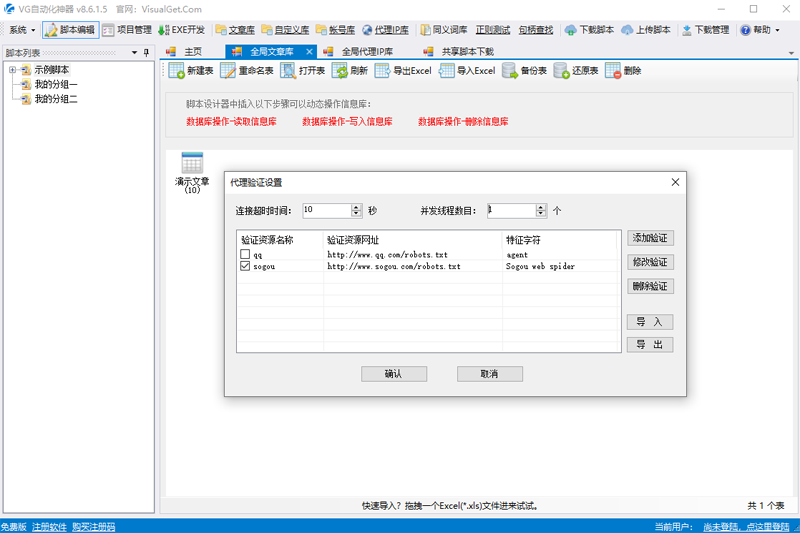The height and width of the screenshot is (533, 800).
Task: Open the 系统 dropdown menu
Action: point(22,30)
